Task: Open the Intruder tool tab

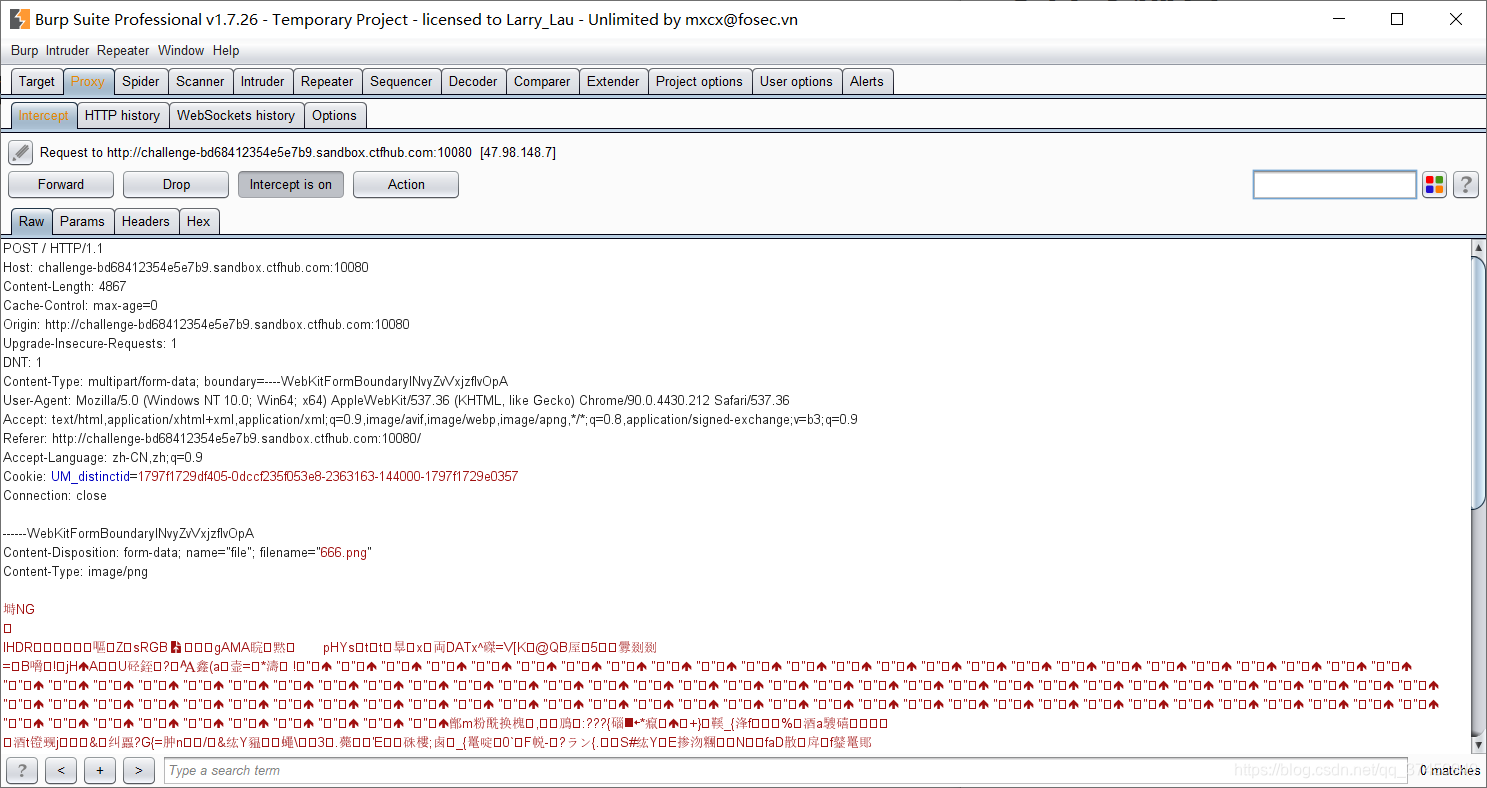Action: (263, 81)
